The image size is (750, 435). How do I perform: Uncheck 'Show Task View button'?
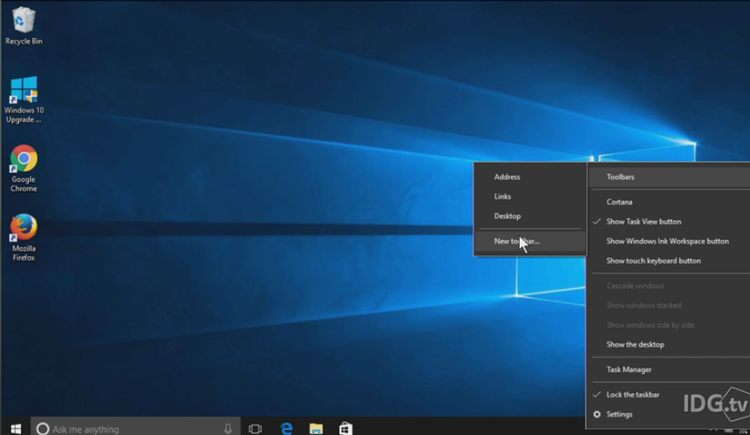tap(669, 222)
